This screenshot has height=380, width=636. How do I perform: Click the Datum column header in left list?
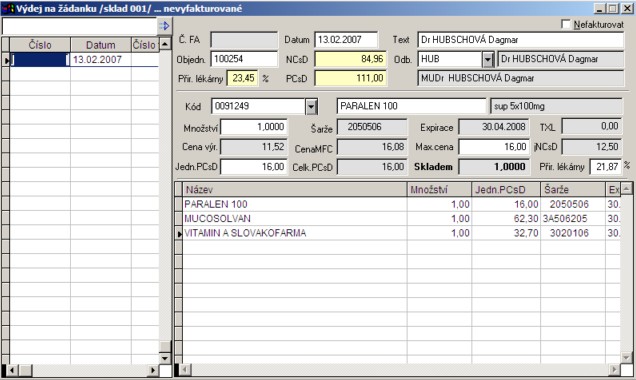(101, 45)
